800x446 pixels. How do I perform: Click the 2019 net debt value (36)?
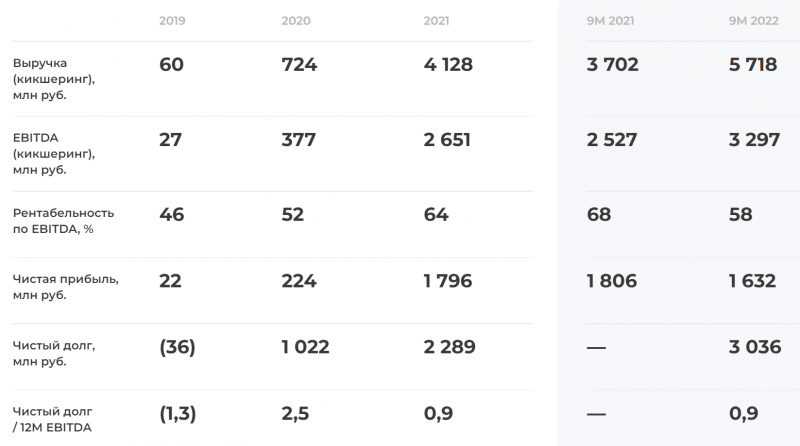(x=178, y=348)
